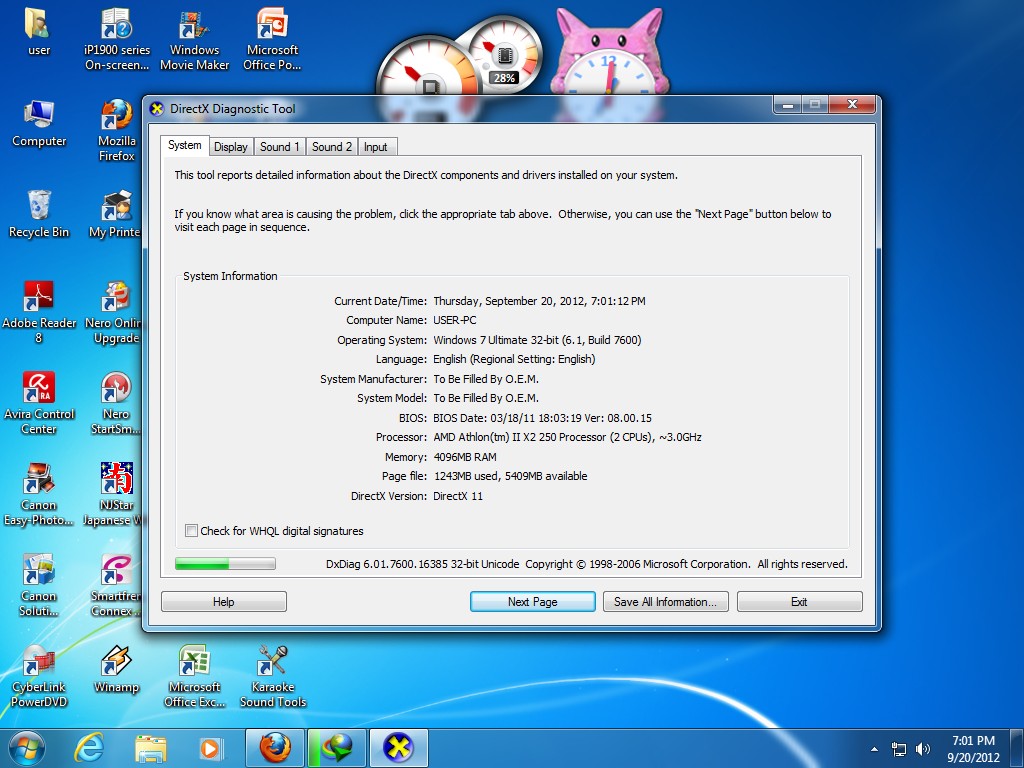1024x768 pixels.
Task: Switch to the Sound 1 tab
Action: tap(280, 147)
